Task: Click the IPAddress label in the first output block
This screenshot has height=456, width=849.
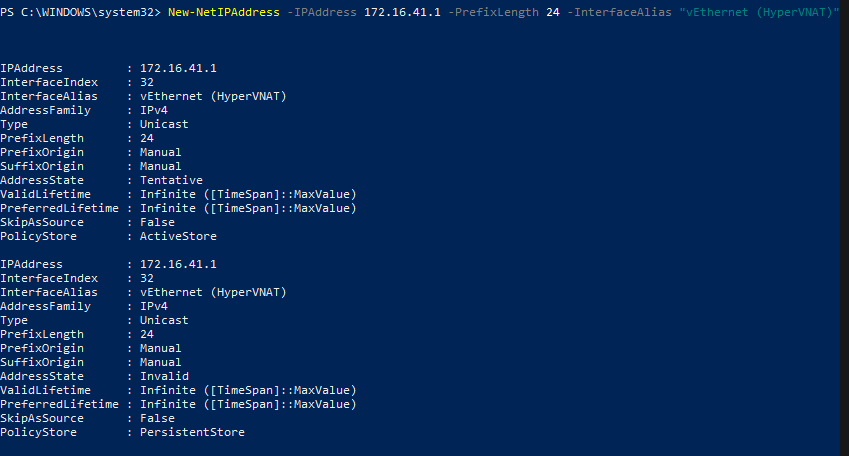Action: [31, 68]
